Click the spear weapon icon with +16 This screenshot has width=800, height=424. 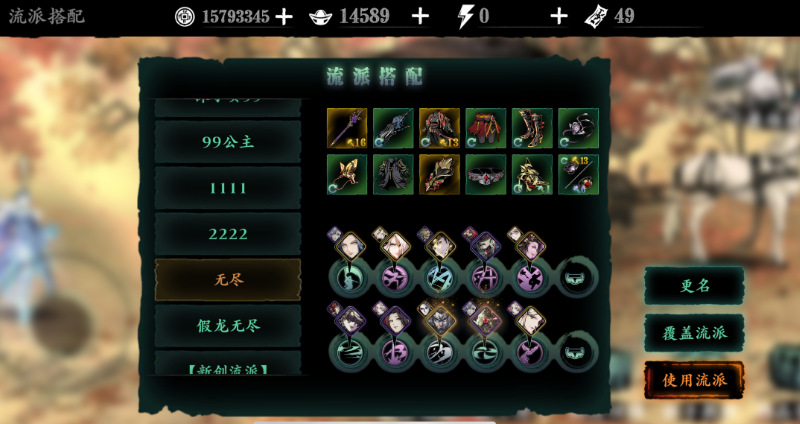pos(347,128)
